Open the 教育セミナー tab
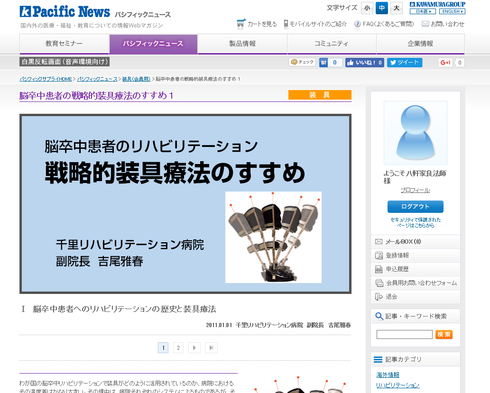This screenshot has width=490, height=393. click(64, 44)
